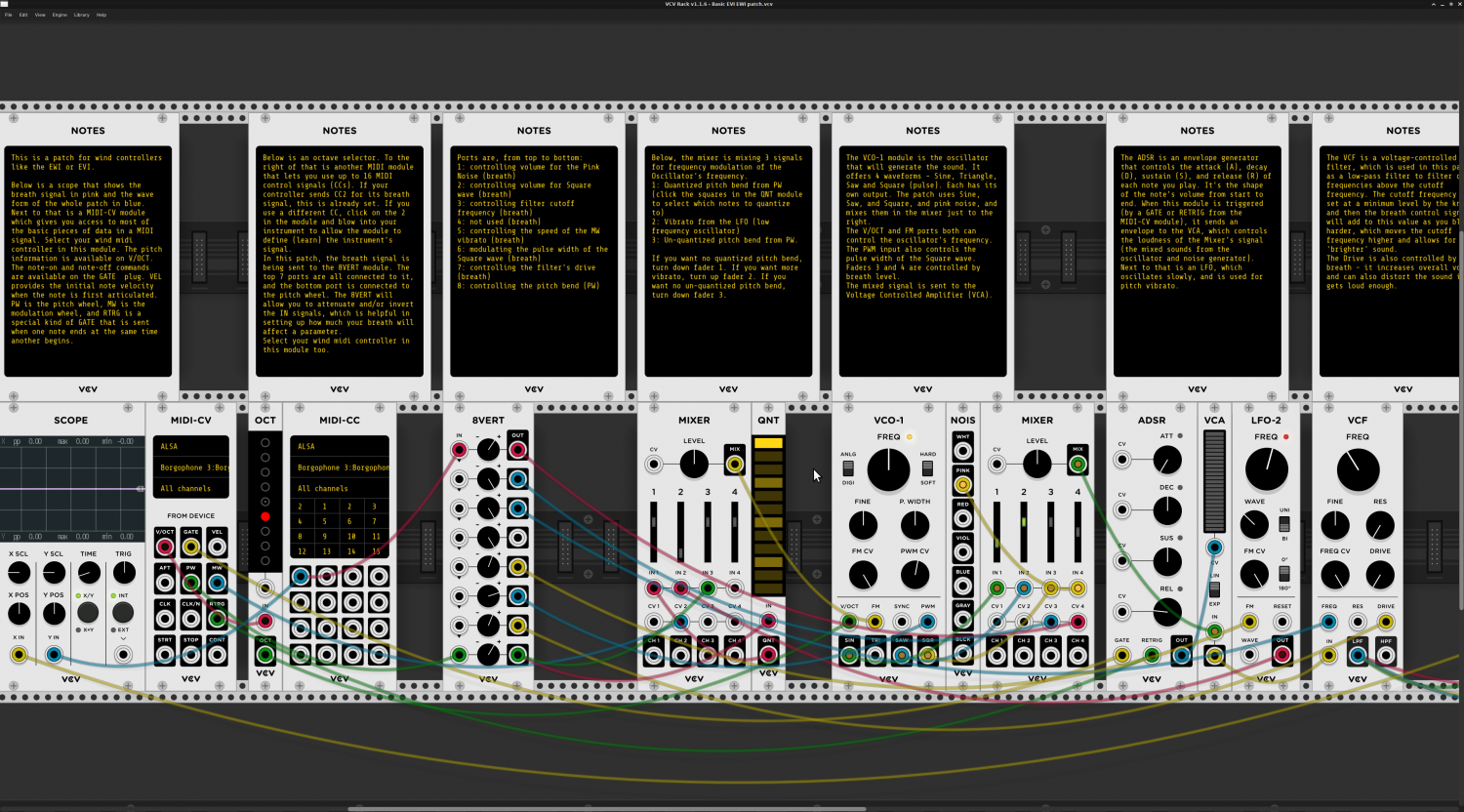This screenshot has width=1464, height=812.
Task: Click the V/OCT output jack on MIDI-CV
Action: click(165, 548)
